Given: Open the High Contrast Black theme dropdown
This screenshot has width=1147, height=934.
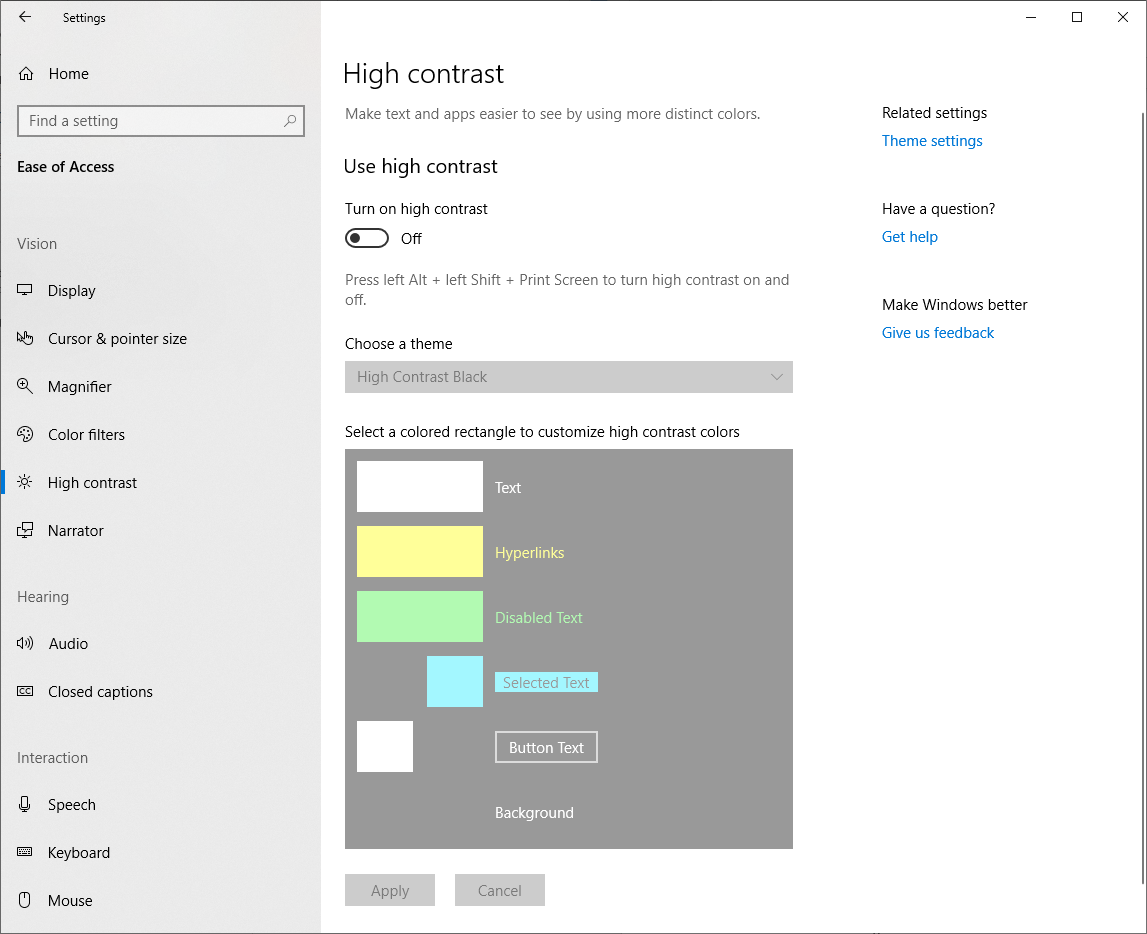Looking at the screenshot, I should coord(568,377).
